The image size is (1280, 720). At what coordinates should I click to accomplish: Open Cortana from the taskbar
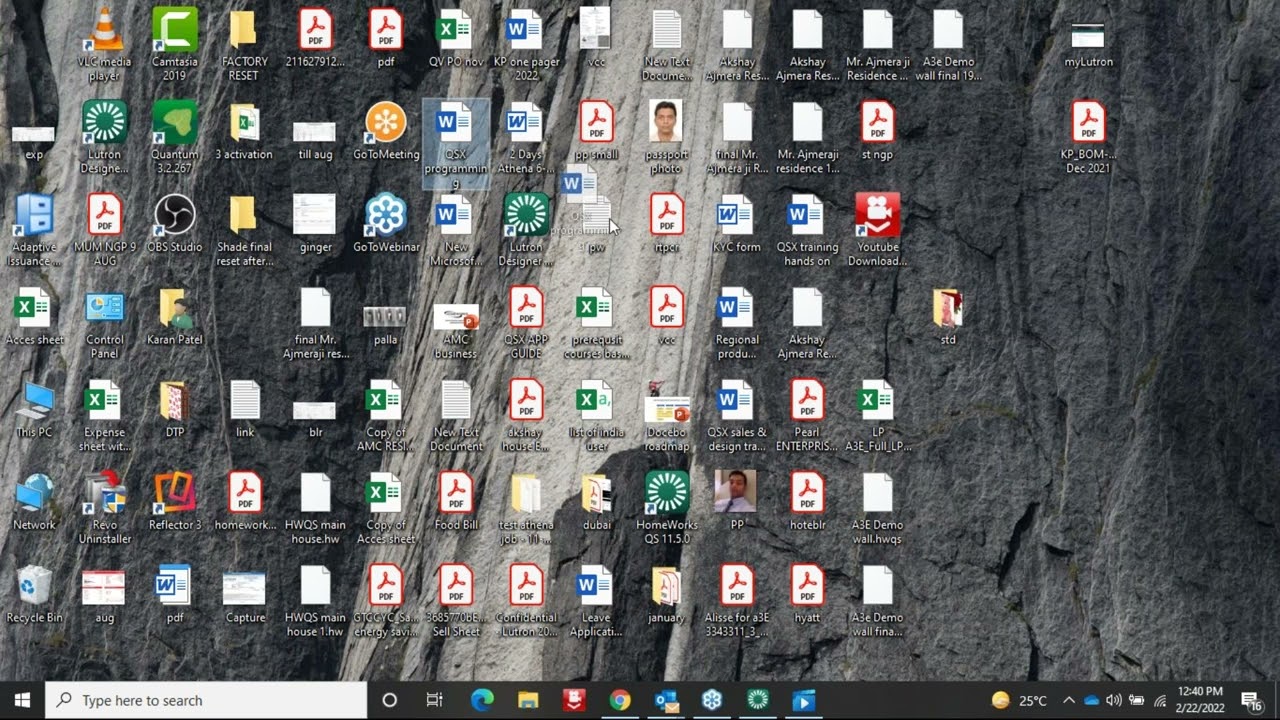click(390, 700)
